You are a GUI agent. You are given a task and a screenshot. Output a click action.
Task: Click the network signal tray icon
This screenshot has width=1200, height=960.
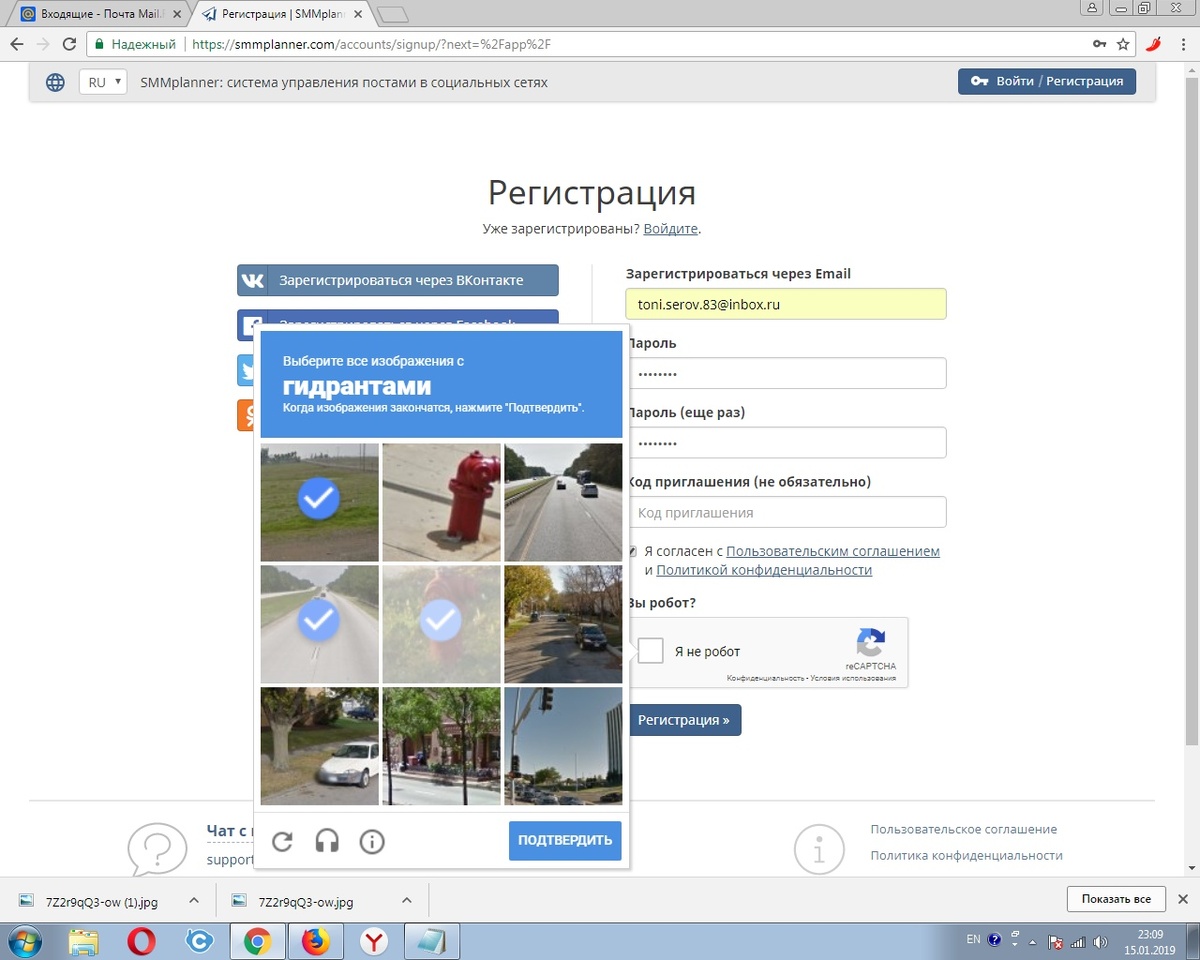(1078, 941)
